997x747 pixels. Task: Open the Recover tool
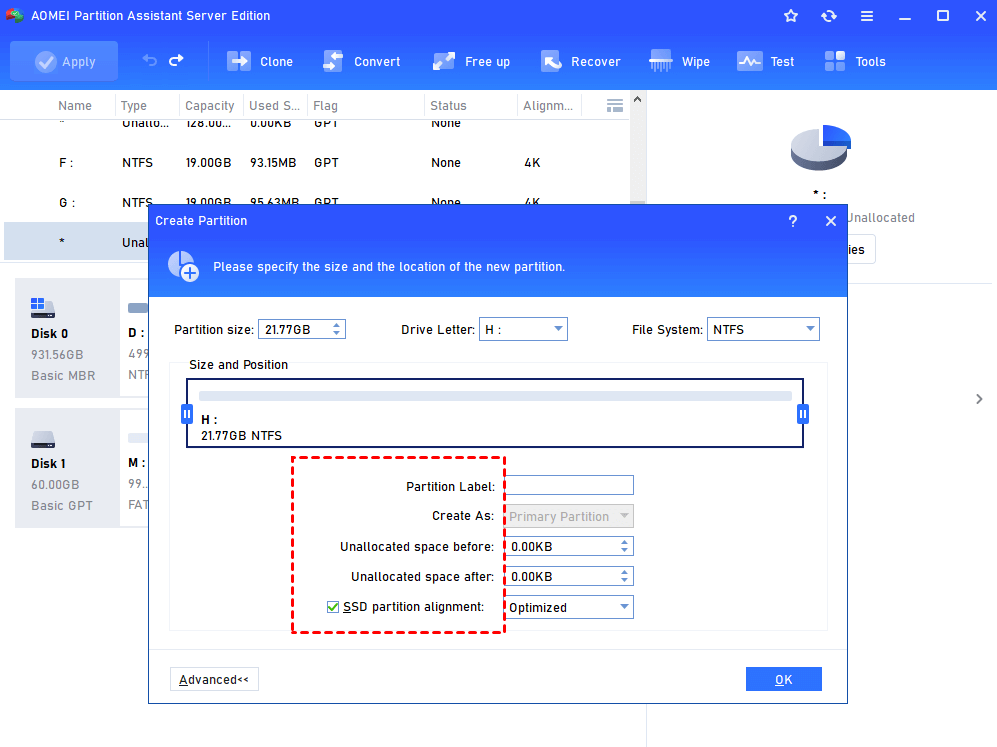[580, 62]
